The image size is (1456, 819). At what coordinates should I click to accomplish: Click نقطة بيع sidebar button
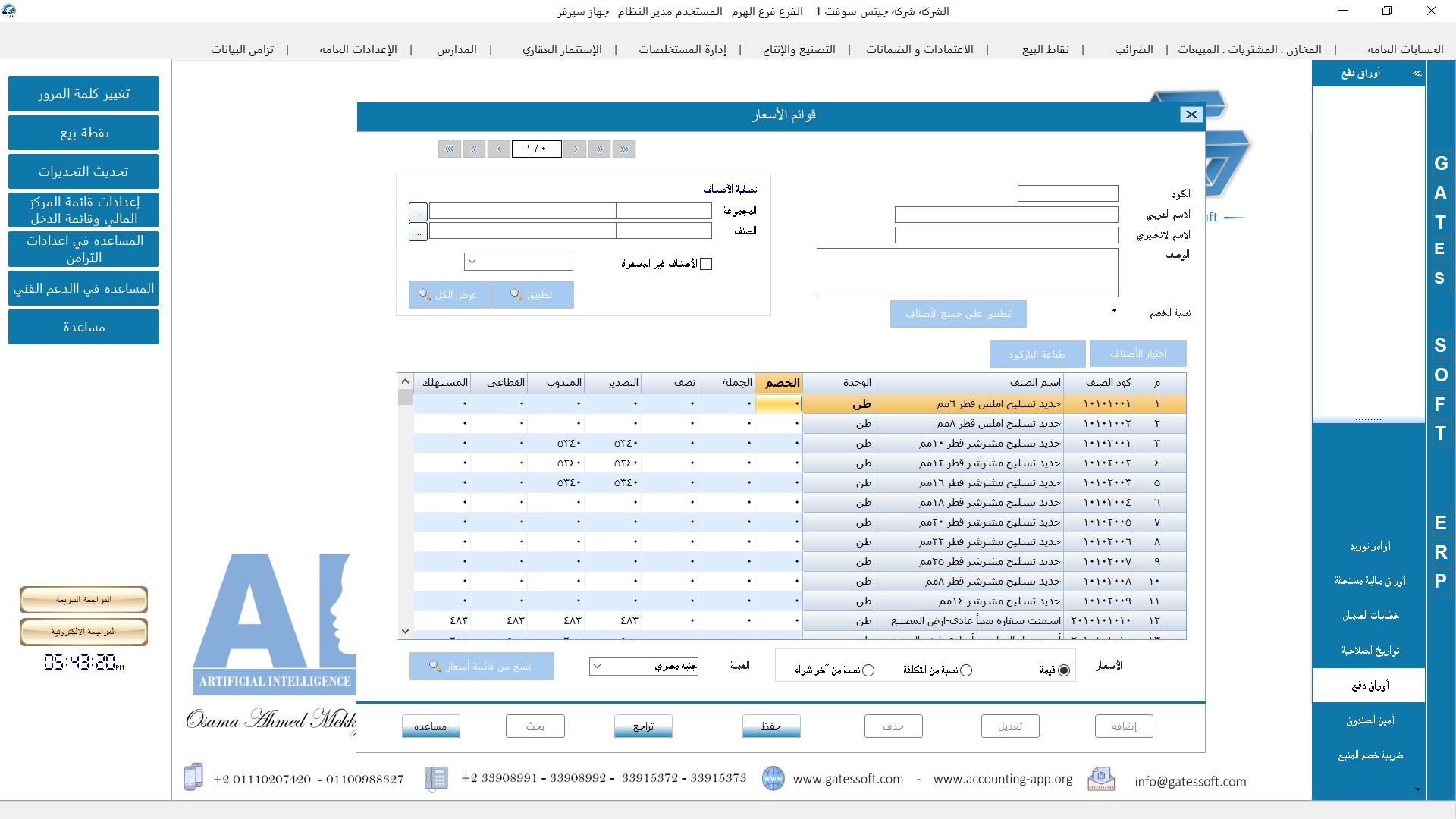pyautogui.click(x=83, y=133)
